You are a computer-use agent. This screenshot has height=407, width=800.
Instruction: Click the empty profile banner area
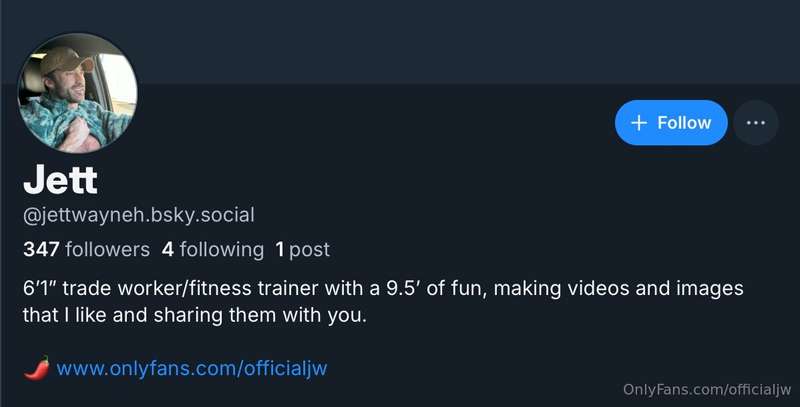click(459, 41)
